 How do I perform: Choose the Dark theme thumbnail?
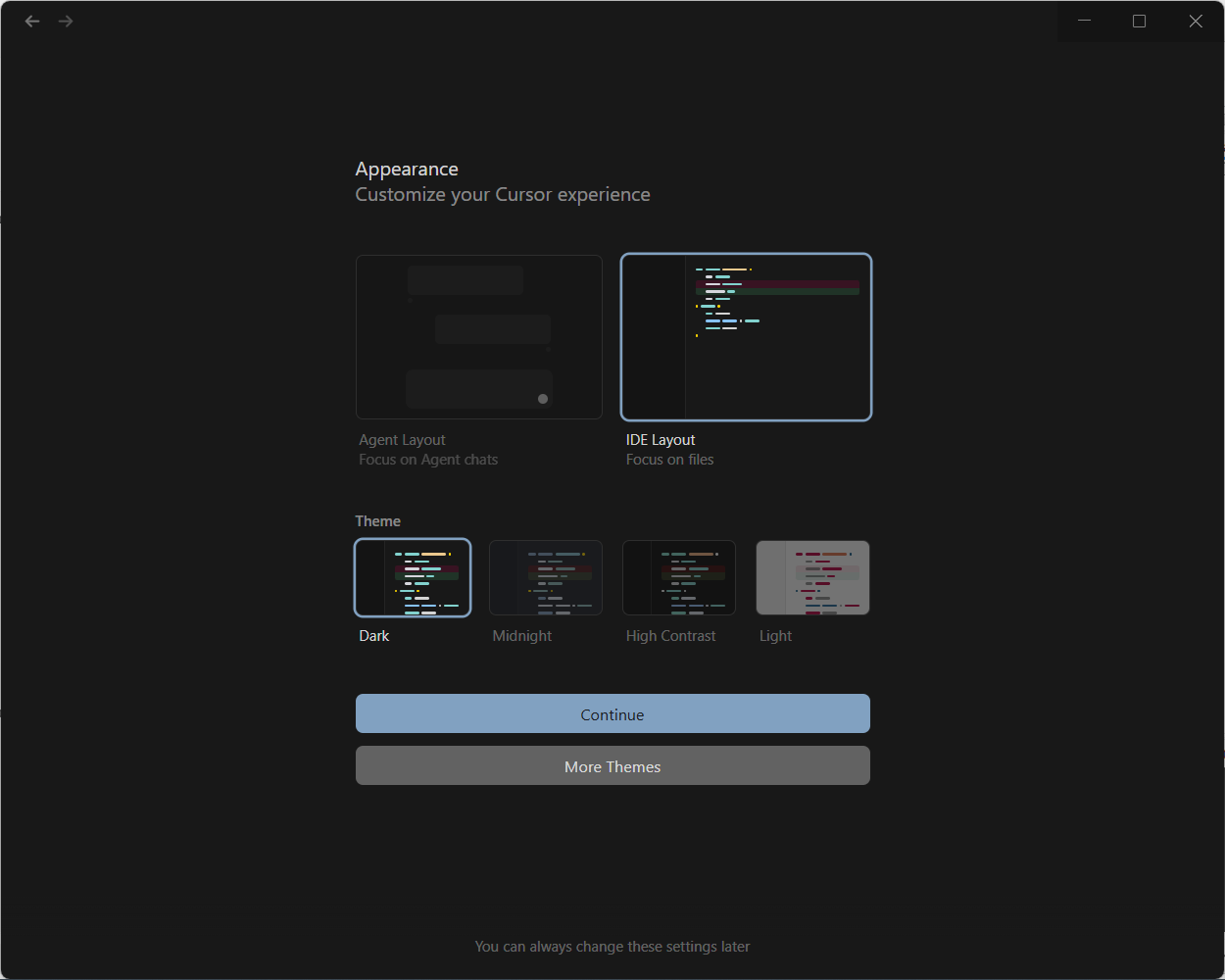pos(413,577)
